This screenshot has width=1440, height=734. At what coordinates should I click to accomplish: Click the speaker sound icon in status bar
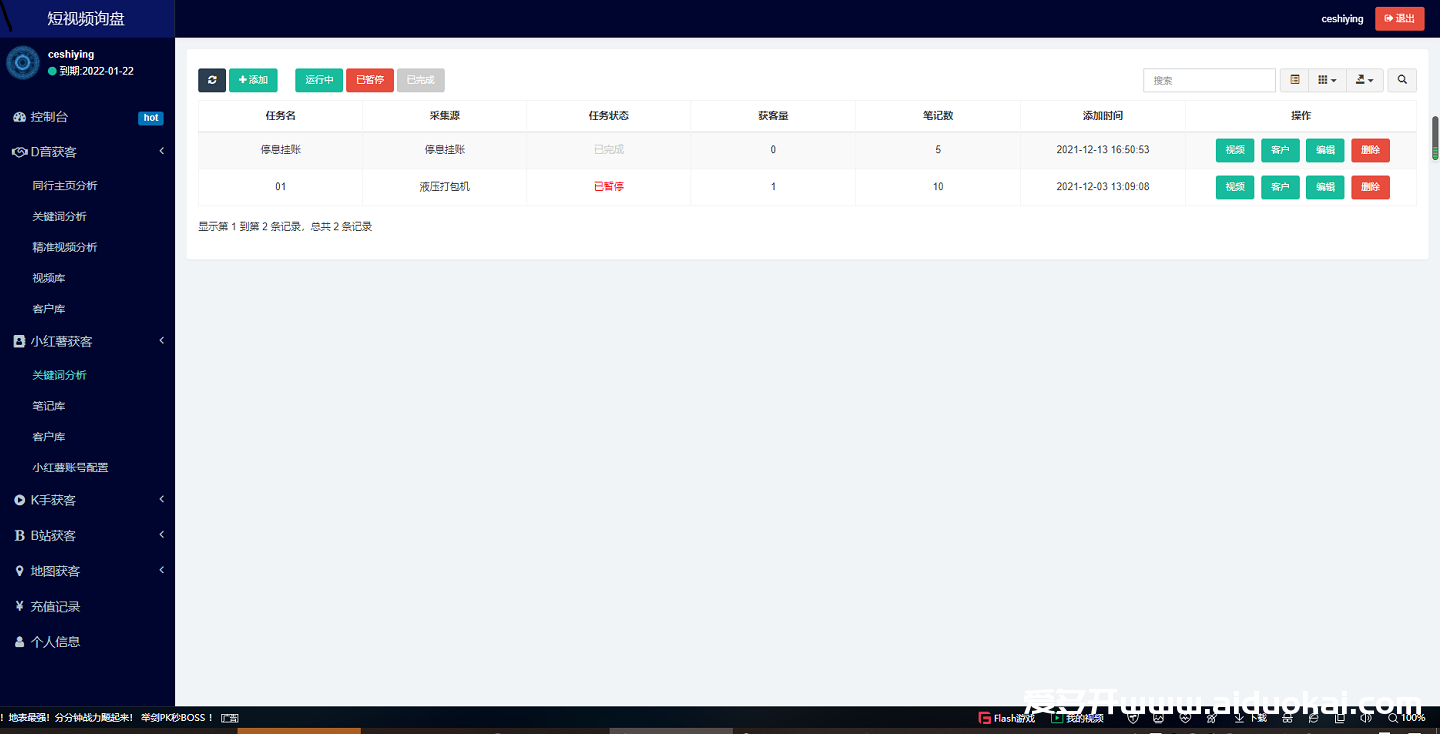coord(1367,718)
